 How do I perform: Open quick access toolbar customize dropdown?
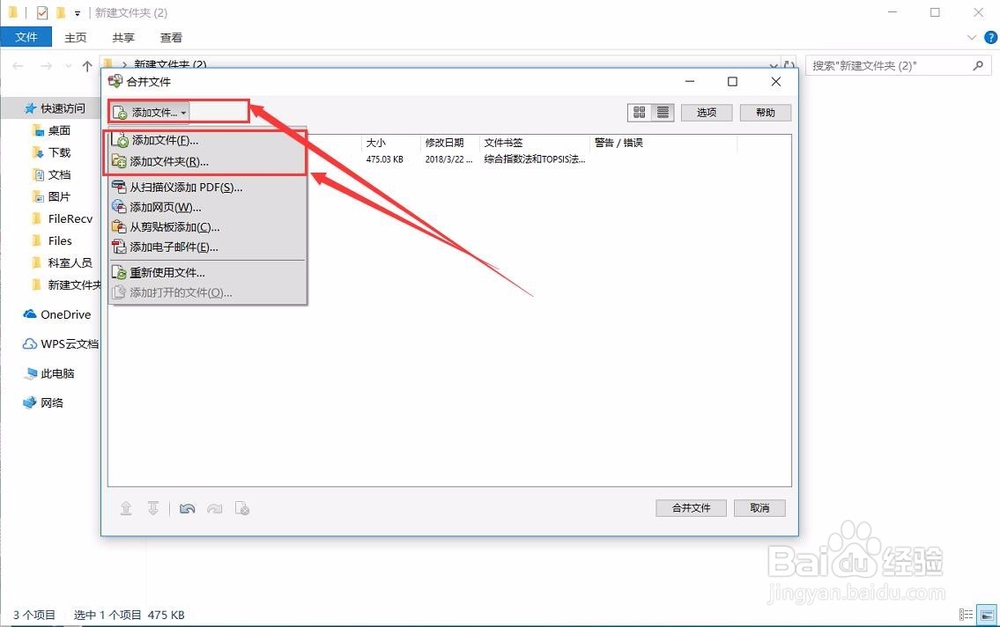[77, 13]
